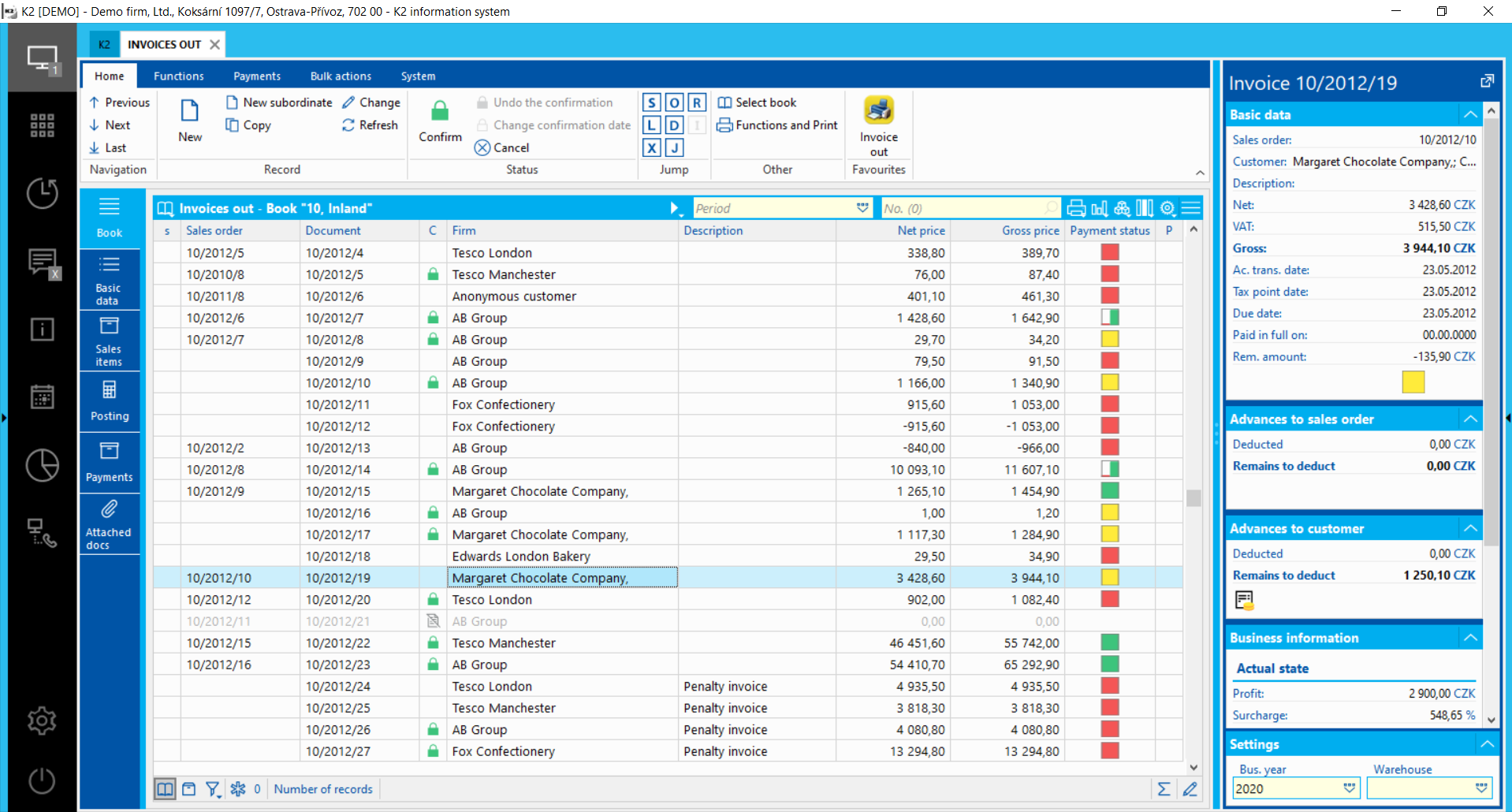Collapse the Basic data section
Viewport: 1512px width, 812px height.
[x=1470, y=114]
